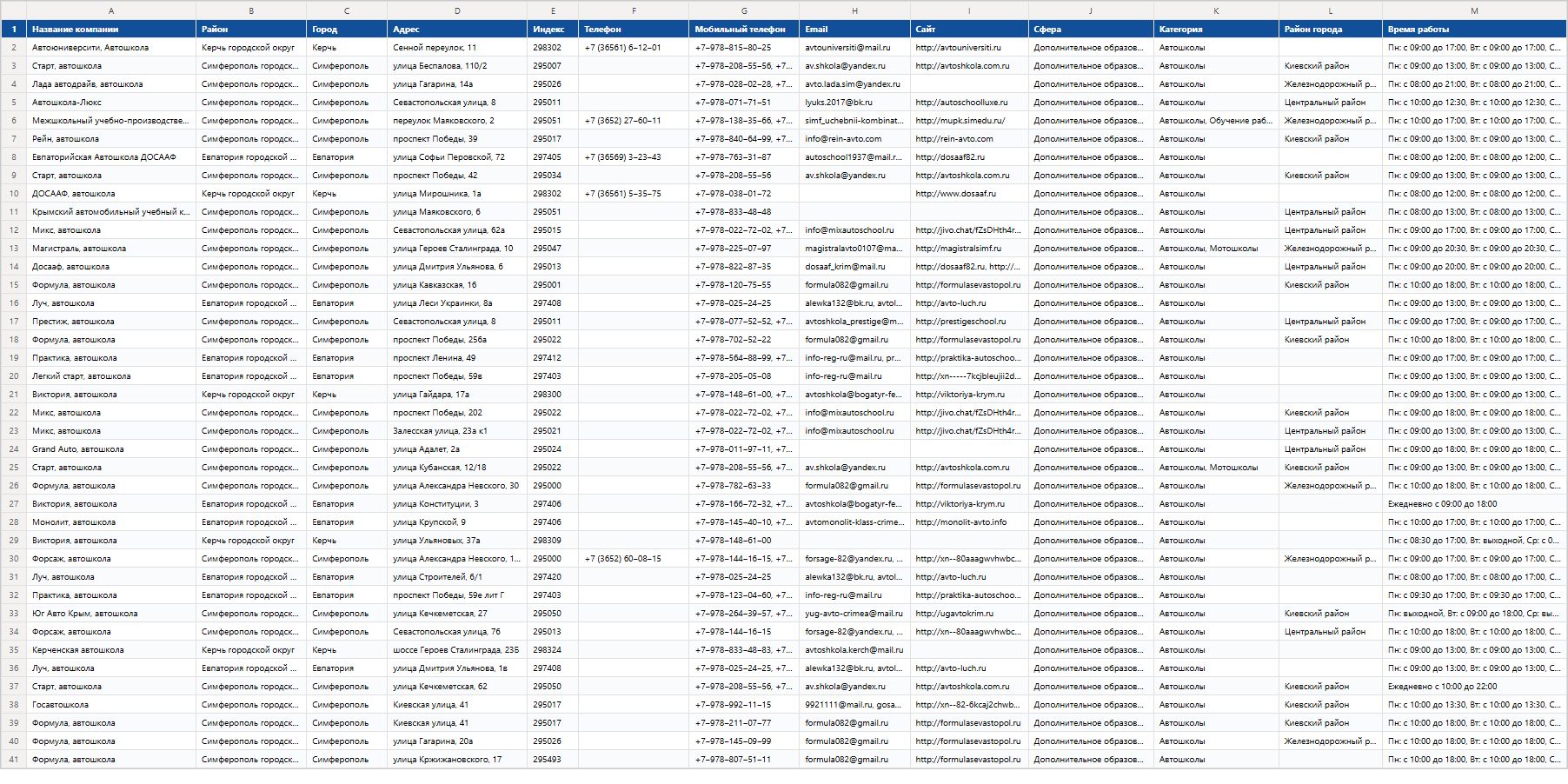Click the 'Индекс' header cell
1568x784 pixels.
click(553, 30)
